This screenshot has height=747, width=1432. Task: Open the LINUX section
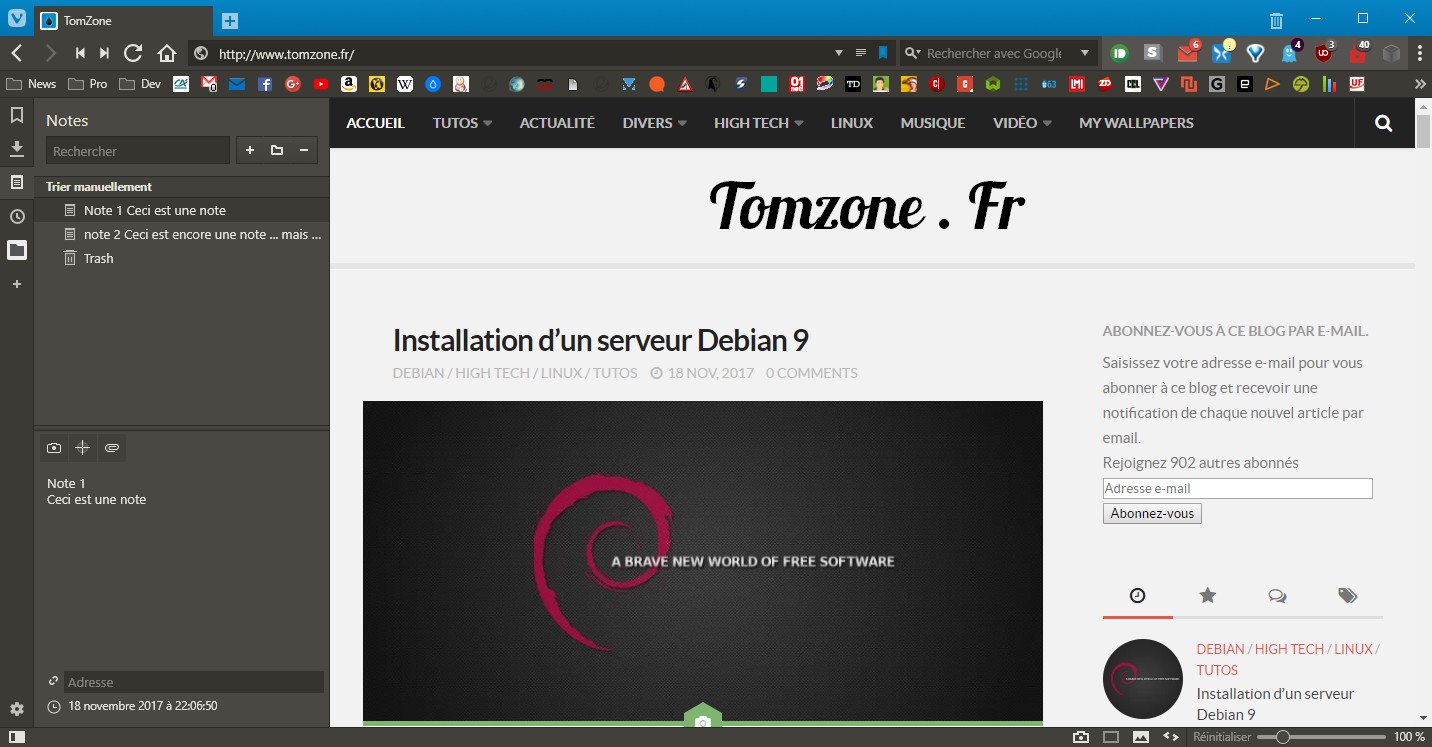pos(852,123)
